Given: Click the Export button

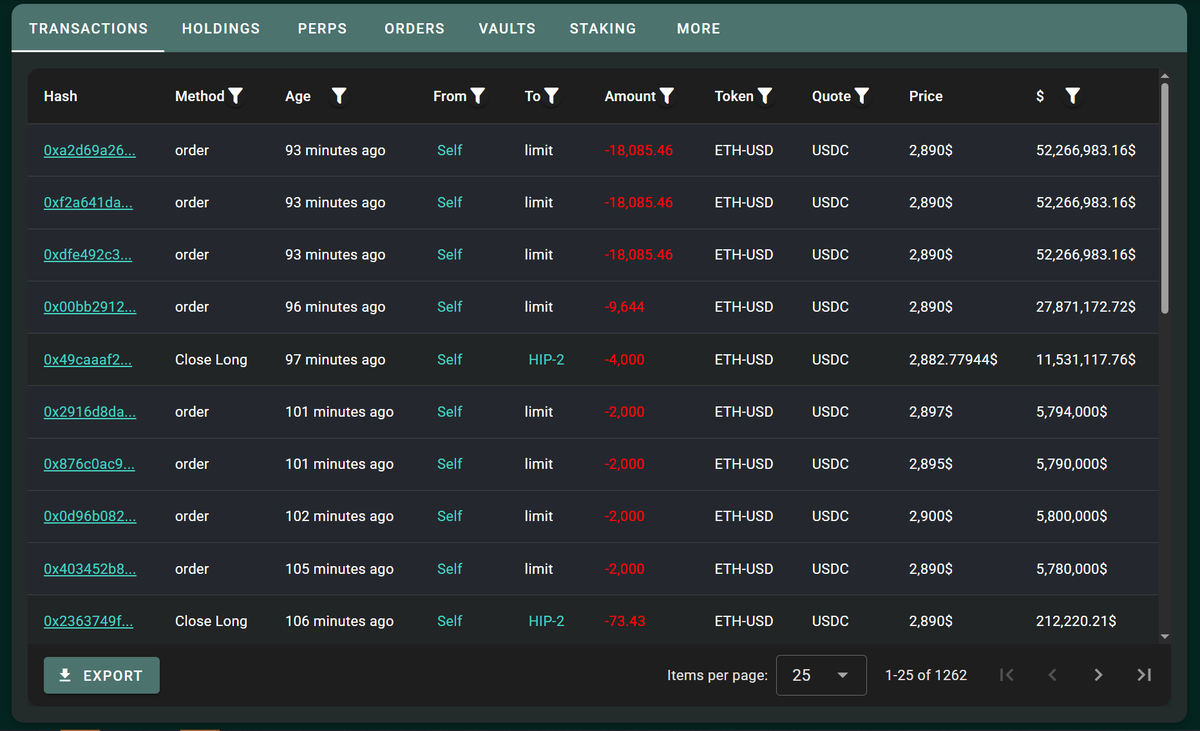Looking at the screenshot, I should tap(102, 675).
